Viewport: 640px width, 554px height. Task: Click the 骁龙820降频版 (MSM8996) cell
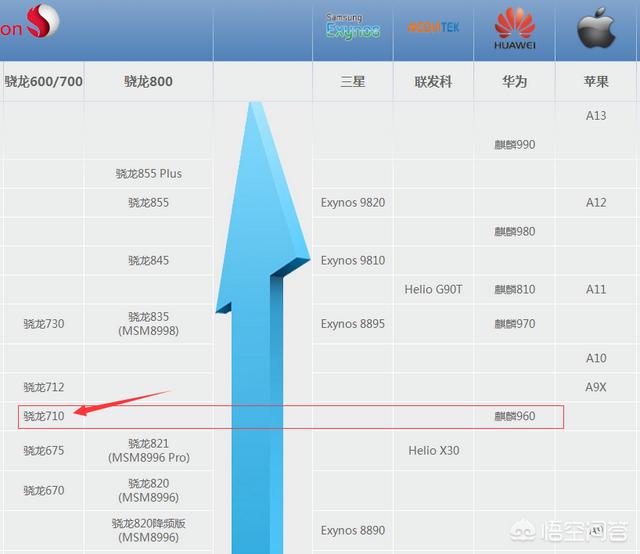point(149,530)
